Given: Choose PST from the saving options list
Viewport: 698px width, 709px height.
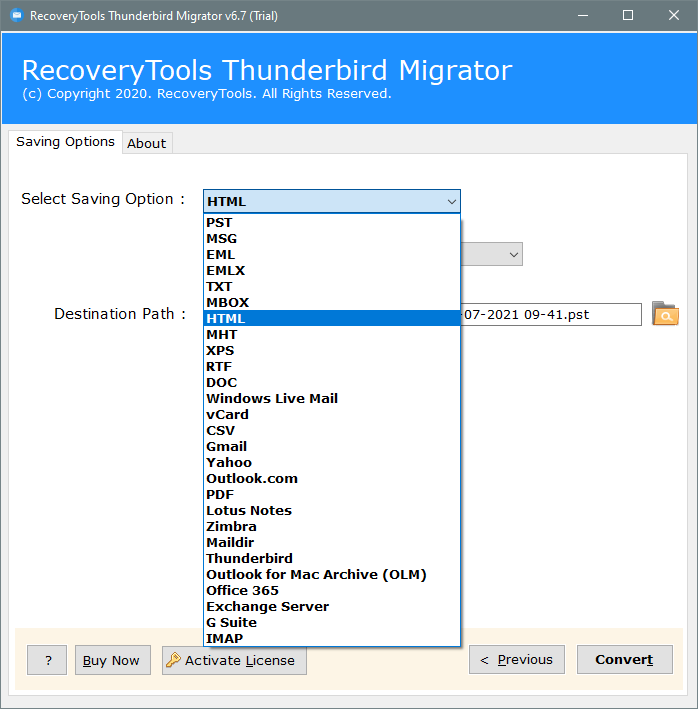Looking at the screenshot, I should tap(332, 222).
